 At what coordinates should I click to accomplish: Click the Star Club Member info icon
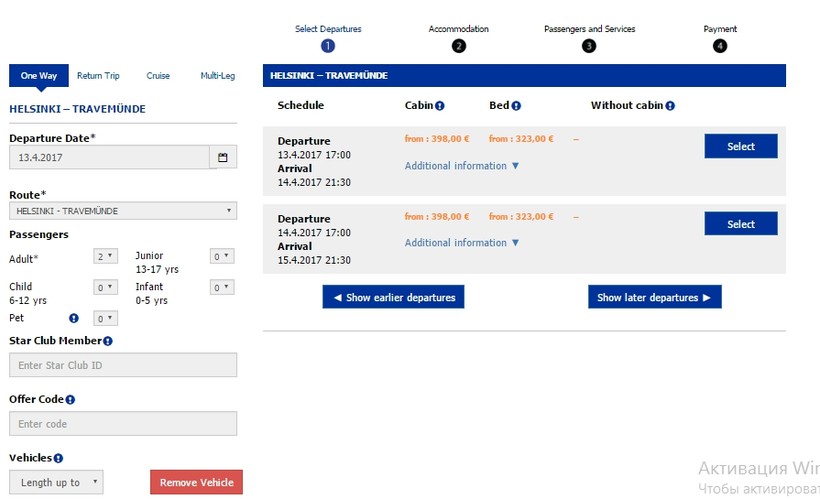click(x=108, y=341)
